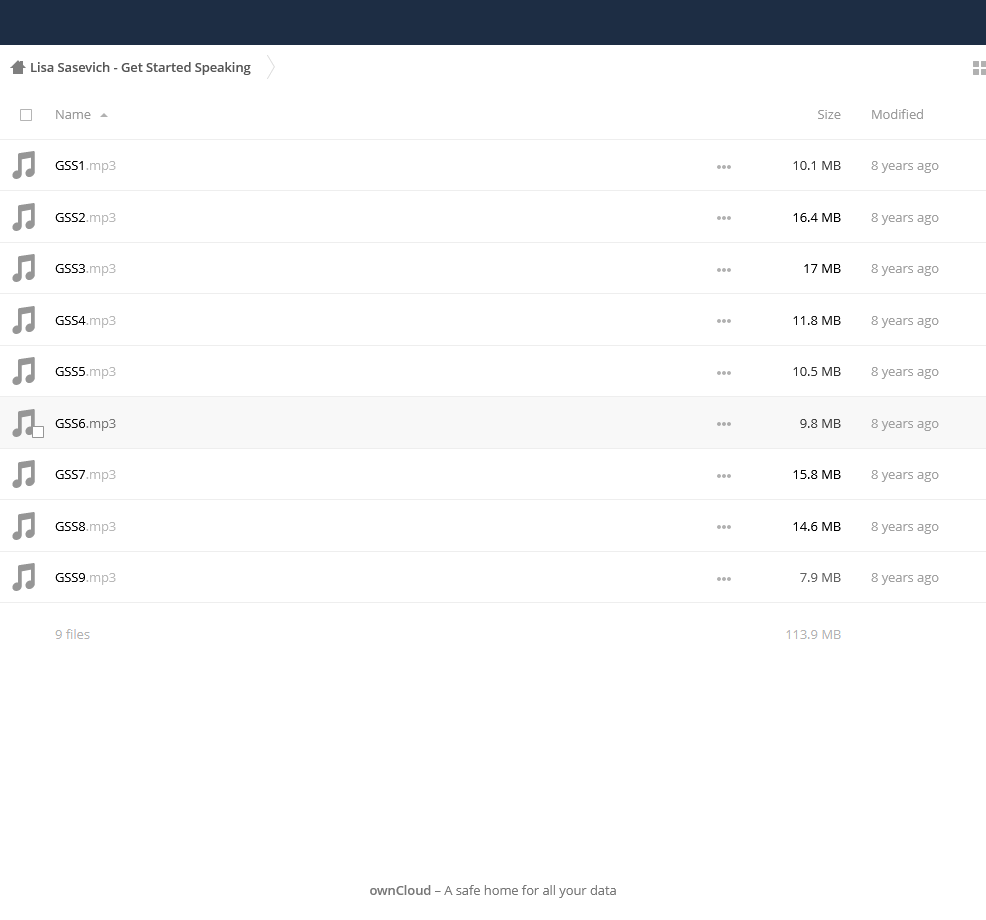The height and width of the screenshot is (920, 986).
Task: Sort files by the Name column
Action: [x=73, y=114]
